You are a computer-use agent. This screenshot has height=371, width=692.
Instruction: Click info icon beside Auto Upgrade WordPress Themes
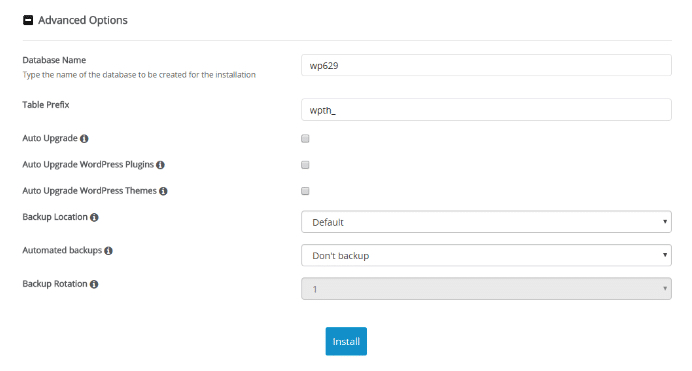(163, 191)
